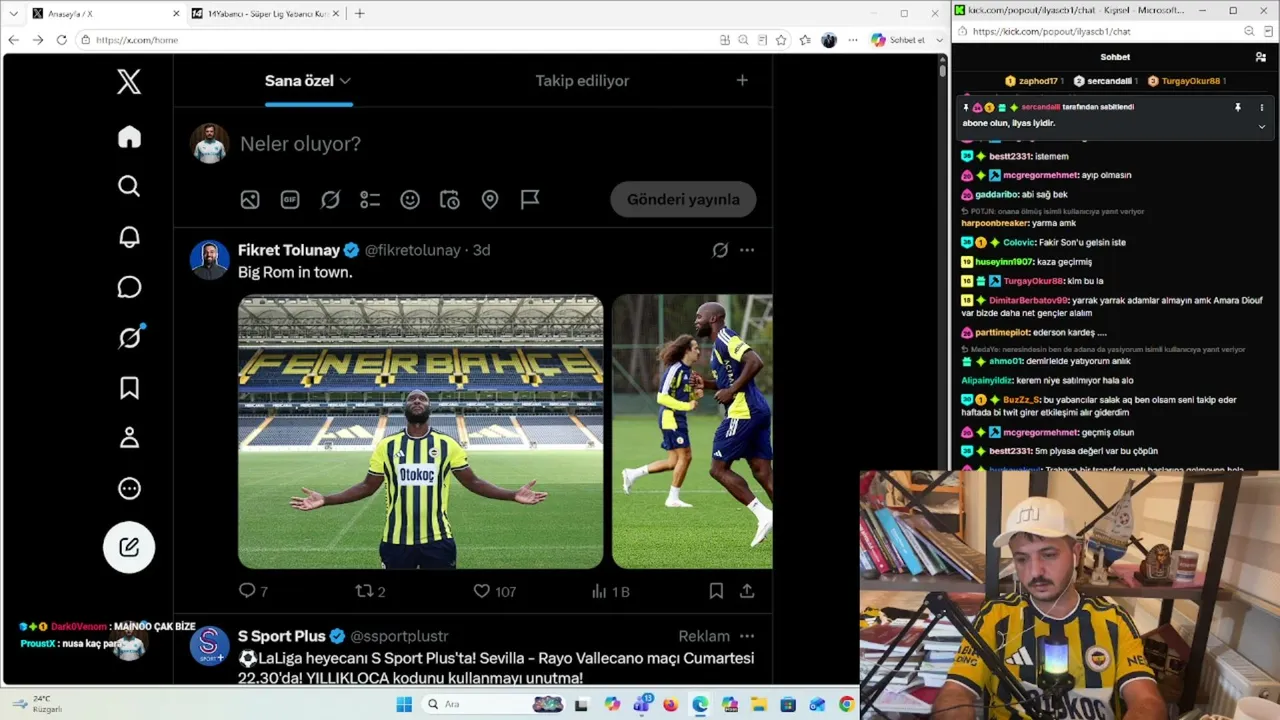Open Messages in the X sidebar
Viewport: 1280px width, 720px height.
click(x=129, y=287)
